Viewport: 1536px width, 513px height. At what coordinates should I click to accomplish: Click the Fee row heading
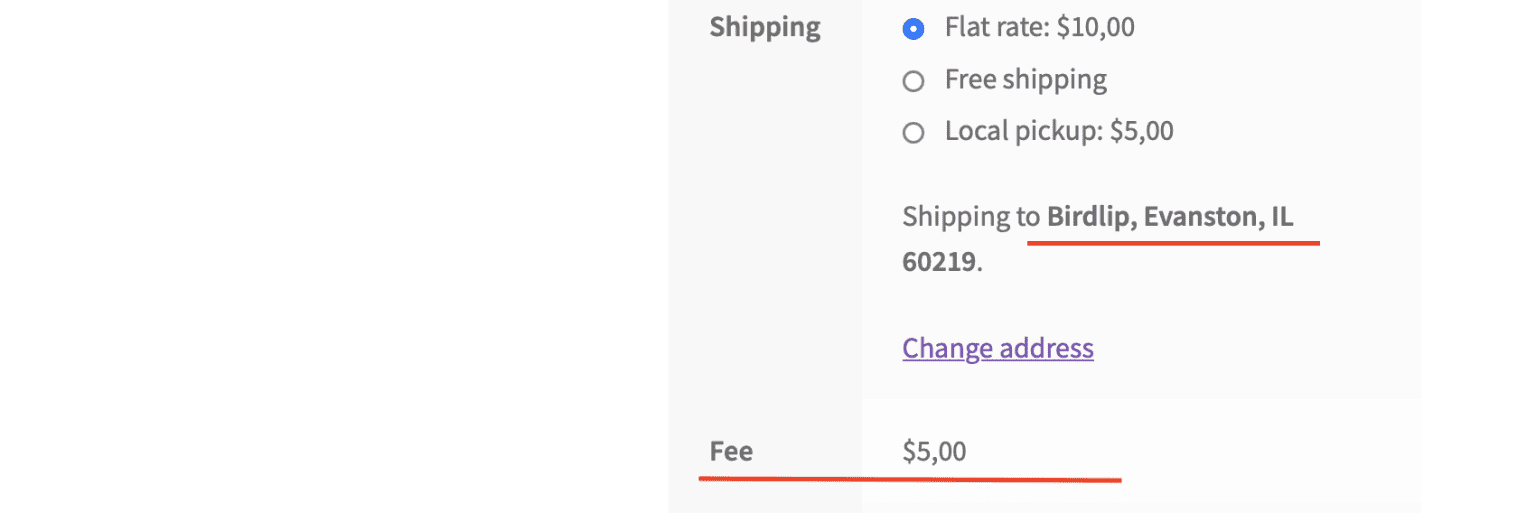click(x=731, y=452)
